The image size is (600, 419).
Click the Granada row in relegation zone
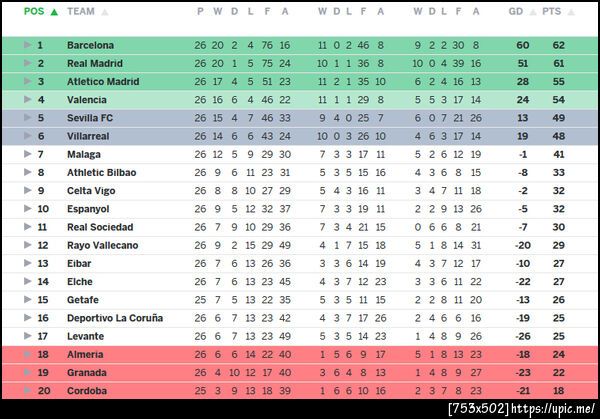coord(300,372)
